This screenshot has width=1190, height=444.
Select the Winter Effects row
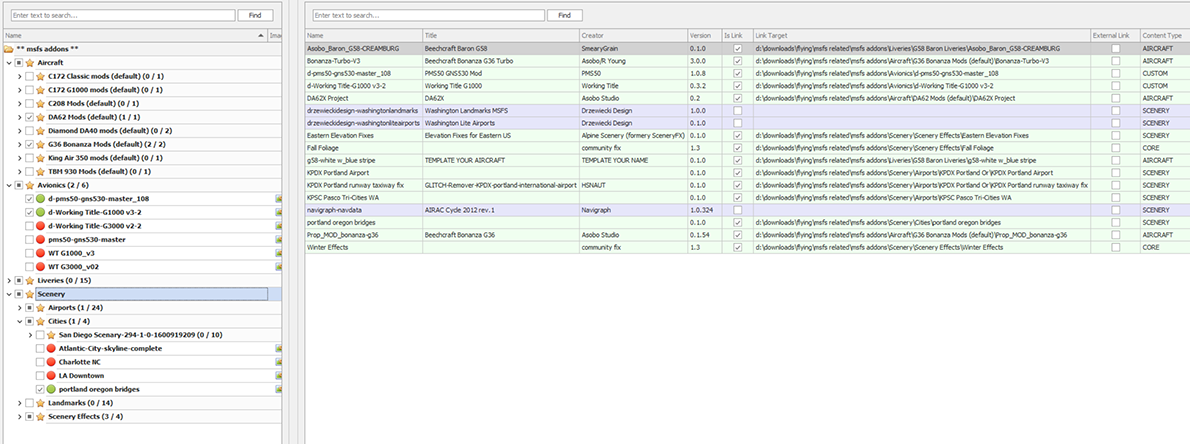tap(747, 247)
